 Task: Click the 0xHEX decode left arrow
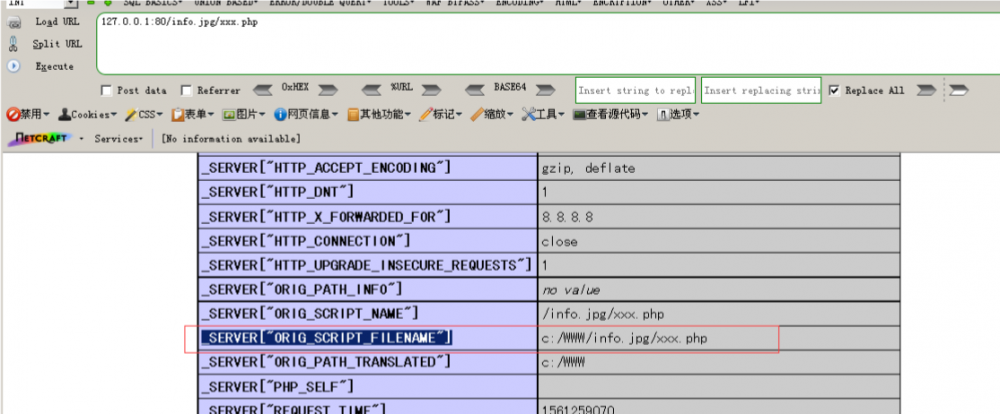tap(264, 90)
